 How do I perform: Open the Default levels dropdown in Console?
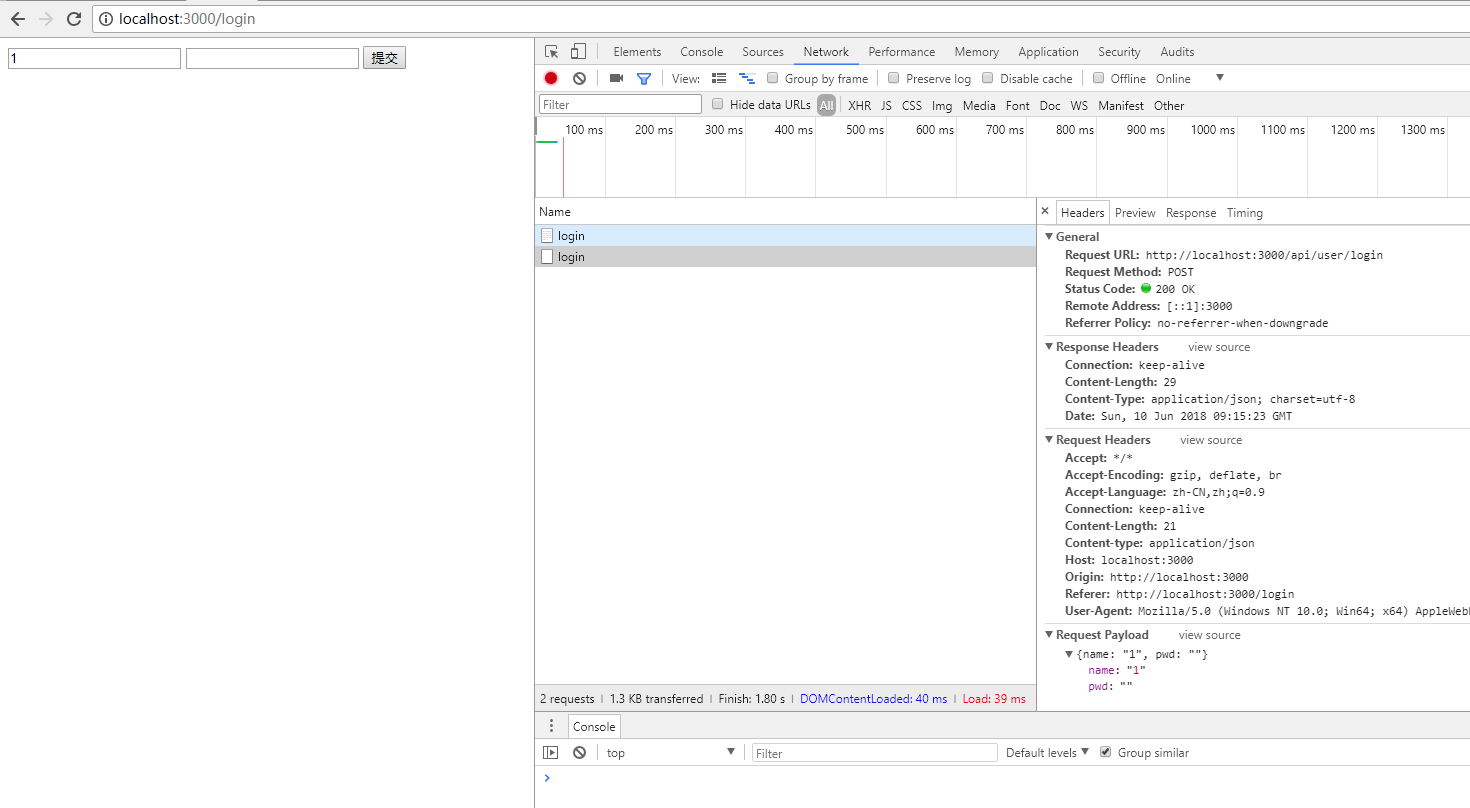[x=1047, y=753]
